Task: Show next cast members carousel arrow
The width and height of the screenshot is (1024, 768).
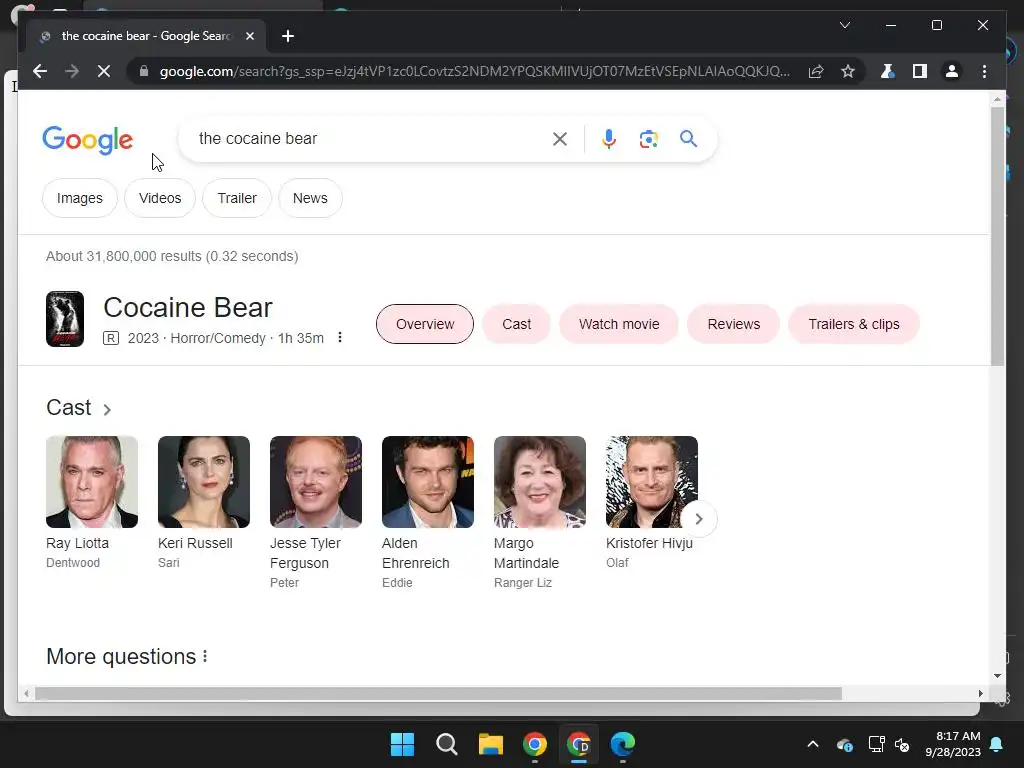Action: coord(699,519)
